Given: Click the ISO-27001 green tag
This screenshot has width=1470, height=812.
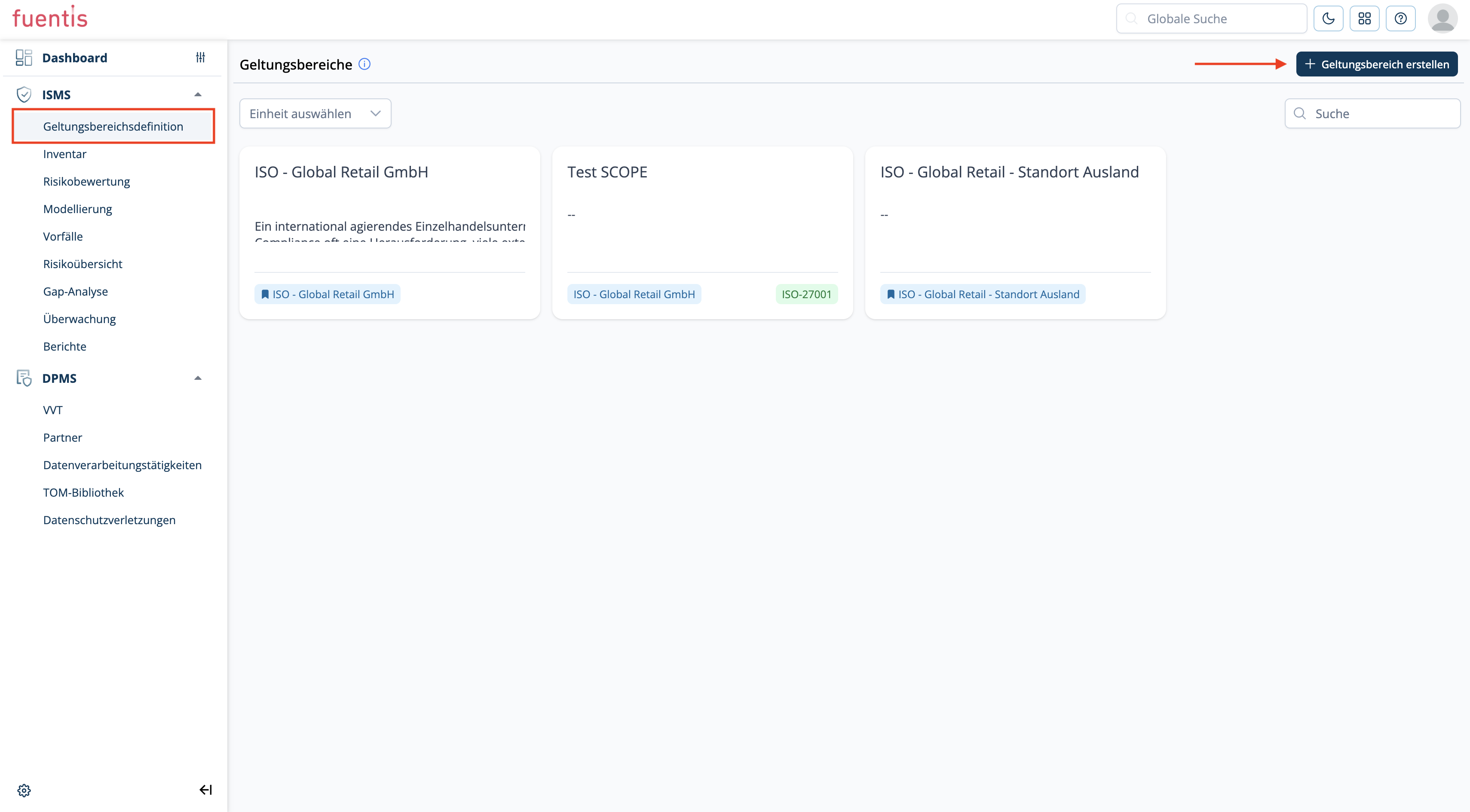Looking at the screenshot, I should point(806,294).
